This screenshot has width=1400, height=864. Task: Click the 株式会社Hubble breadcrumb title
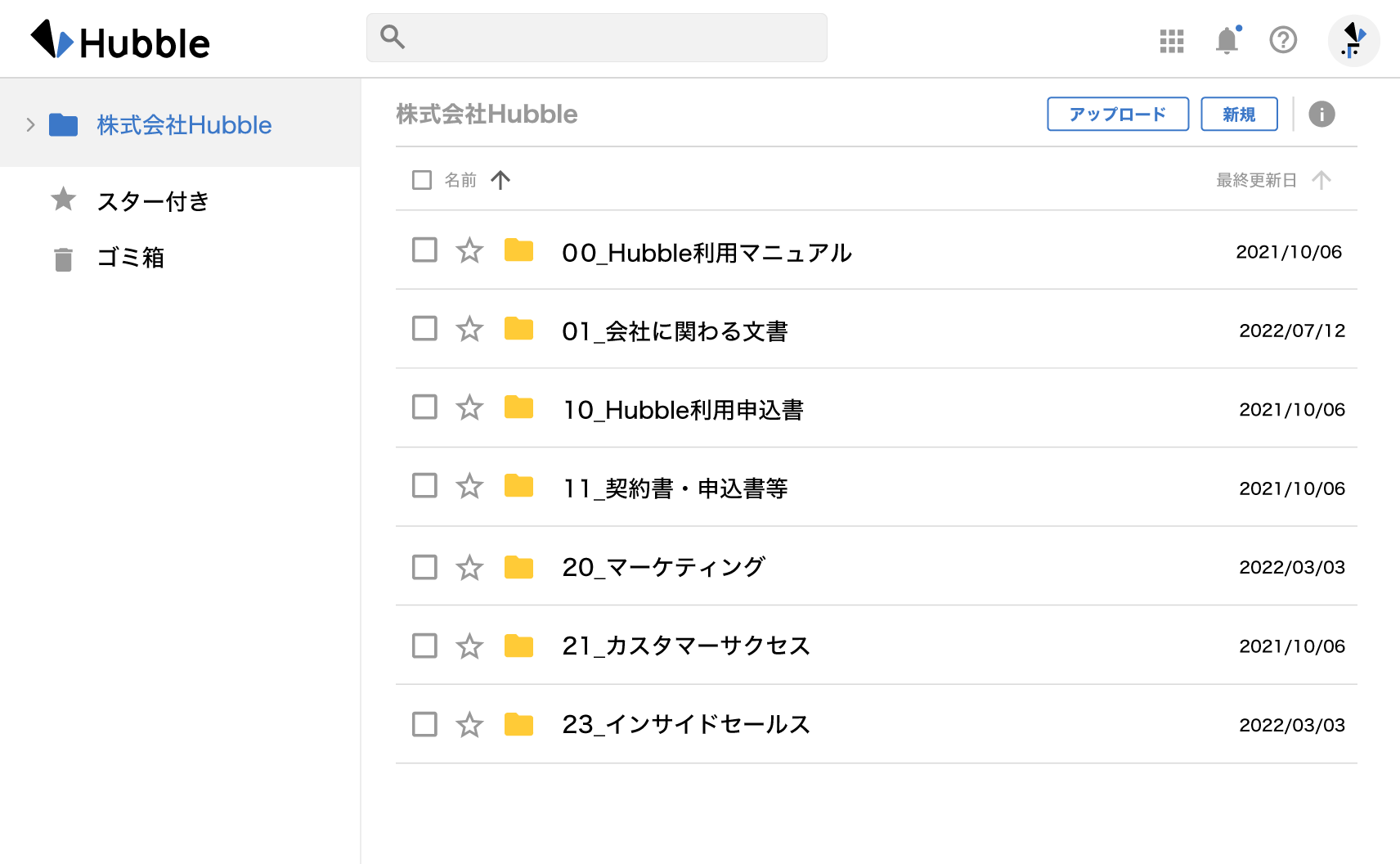(487, 114)
